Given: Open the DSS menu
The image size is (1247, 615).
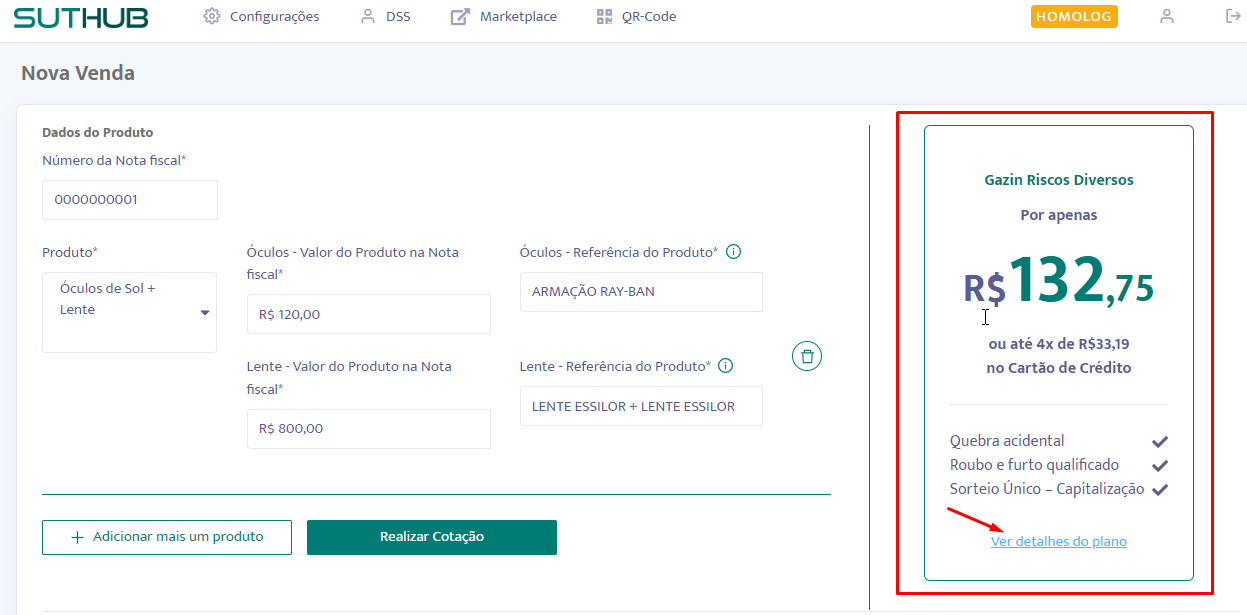Looking at the screenshot, I should (385, 16).
